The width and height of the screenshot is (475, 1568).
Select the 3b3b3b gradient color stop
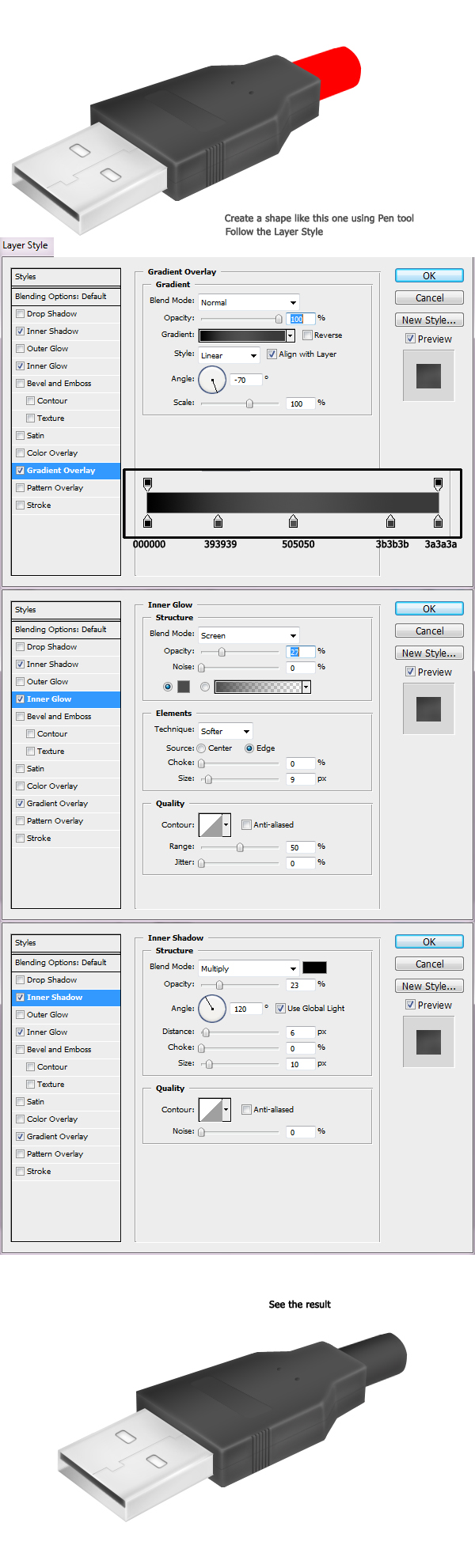[x=390, y=521]
